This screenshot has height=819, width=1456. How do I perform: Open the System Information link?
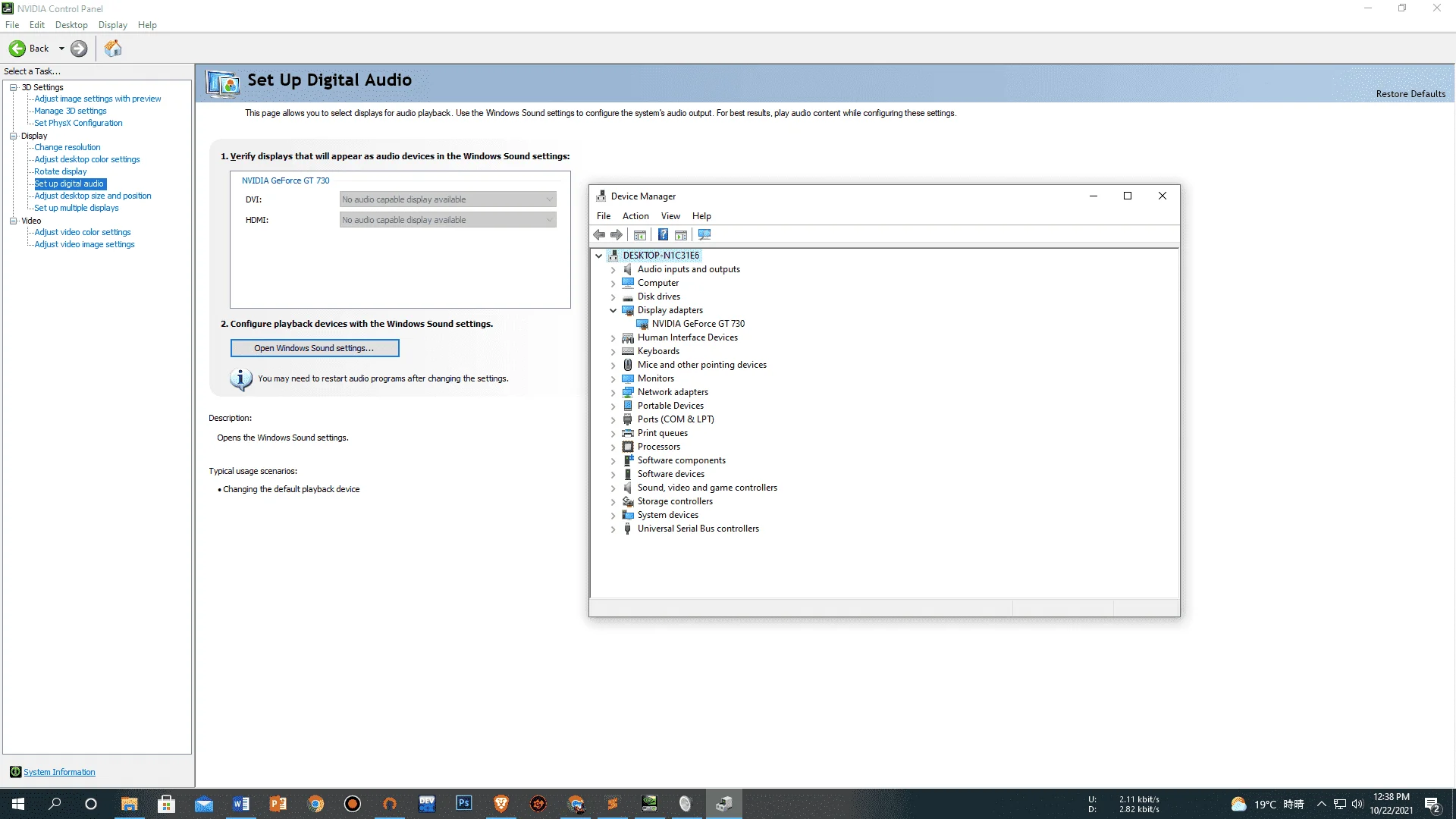point(59,772)
